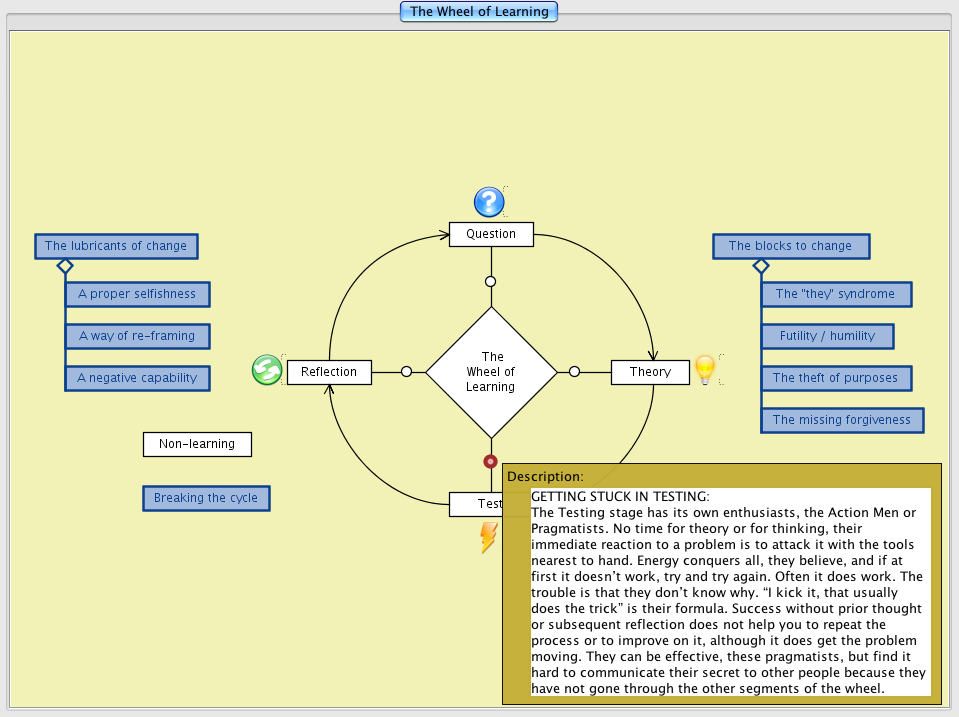The height and width of the screenshot is (717, 959).
Task: Open A proper selfishness item
Action: (x=137, y=294)
